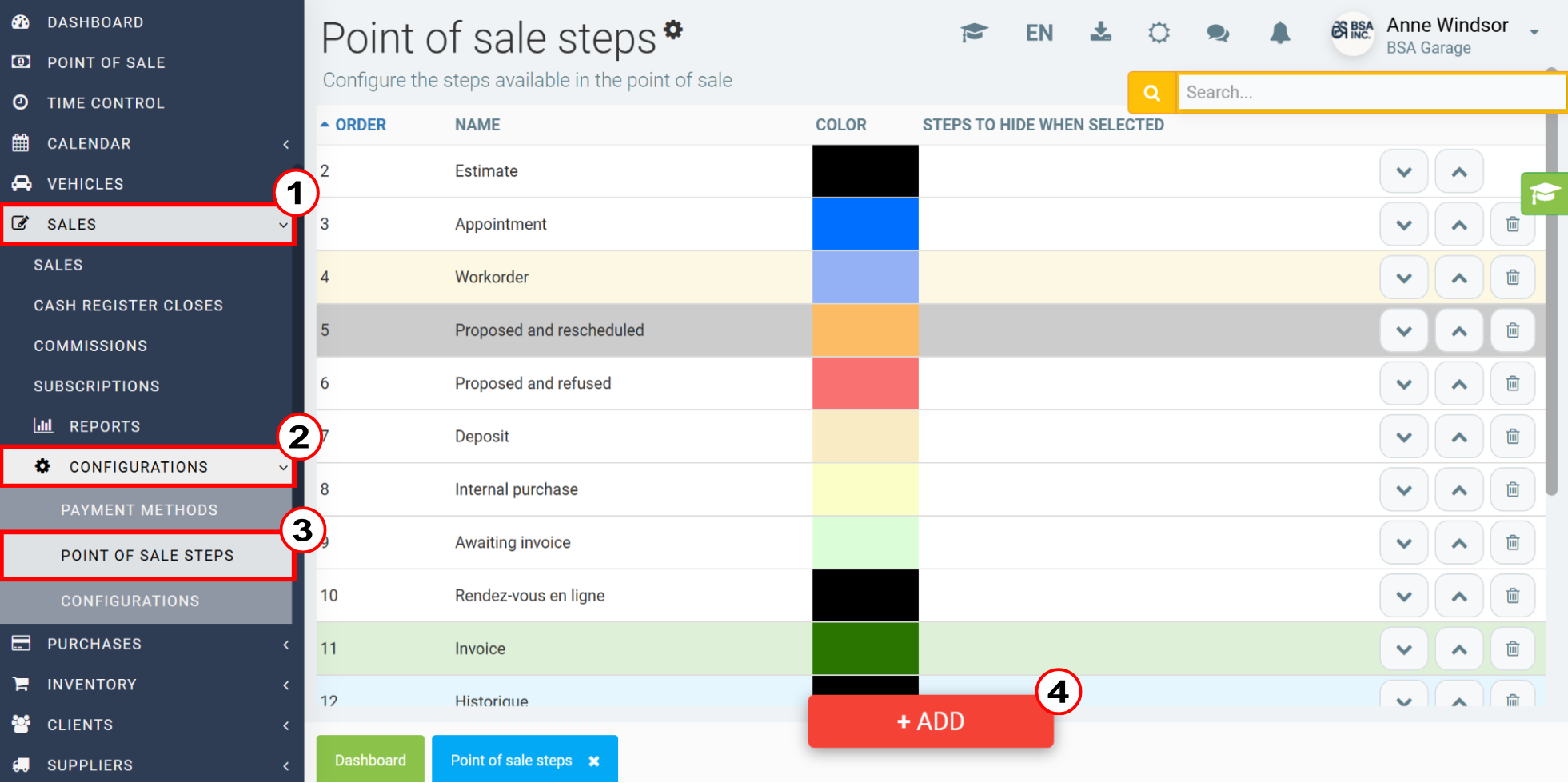Delete the Appointment step with the trash icon
The height and width of the screenshot is (783, 1568).
click(x=1512, y=224)
